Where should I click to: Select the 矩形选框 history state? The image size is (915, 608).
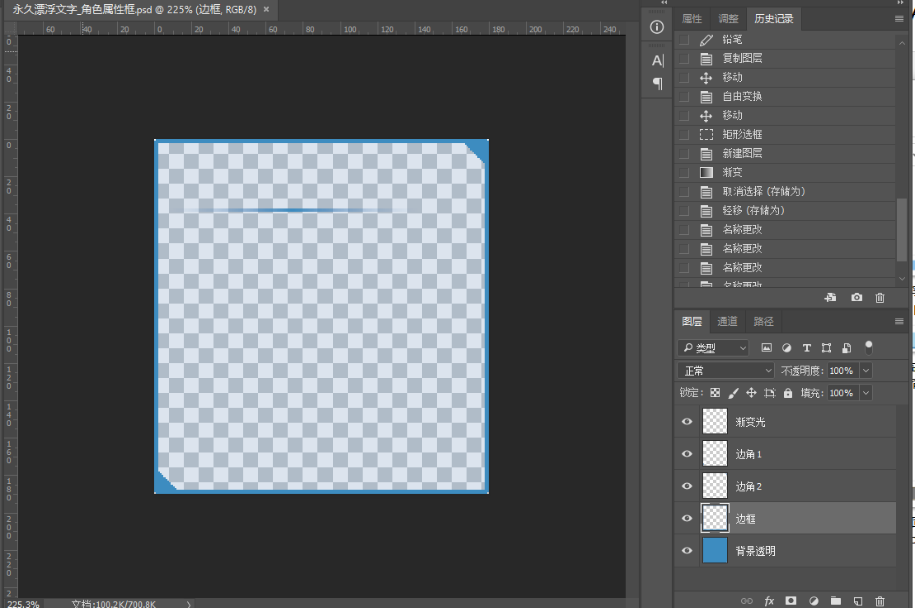pos(742,134)
